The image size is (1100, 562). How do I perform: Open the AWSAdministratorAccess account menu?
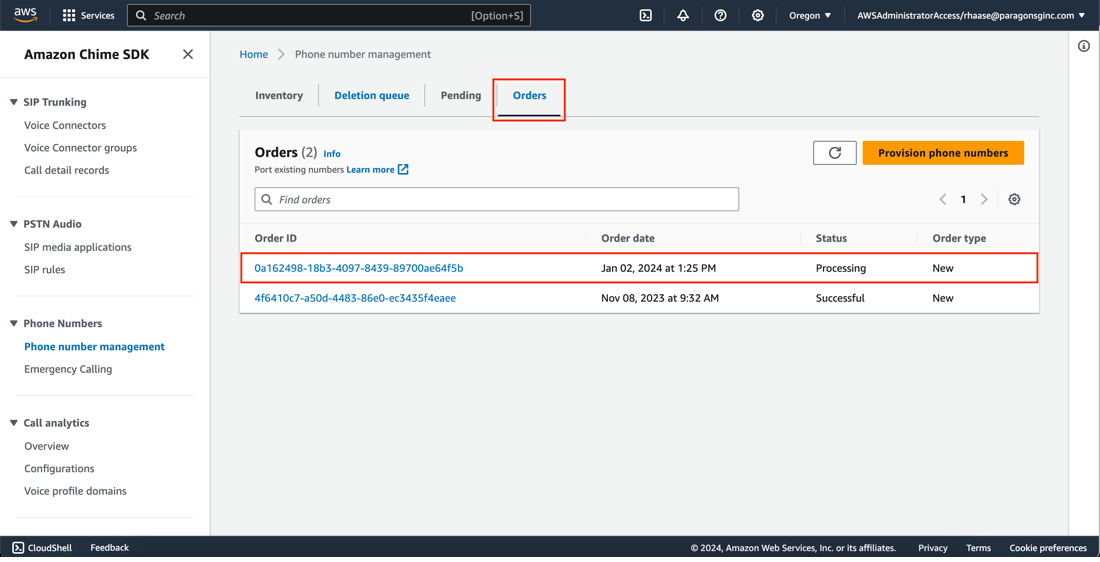[971, 15]
